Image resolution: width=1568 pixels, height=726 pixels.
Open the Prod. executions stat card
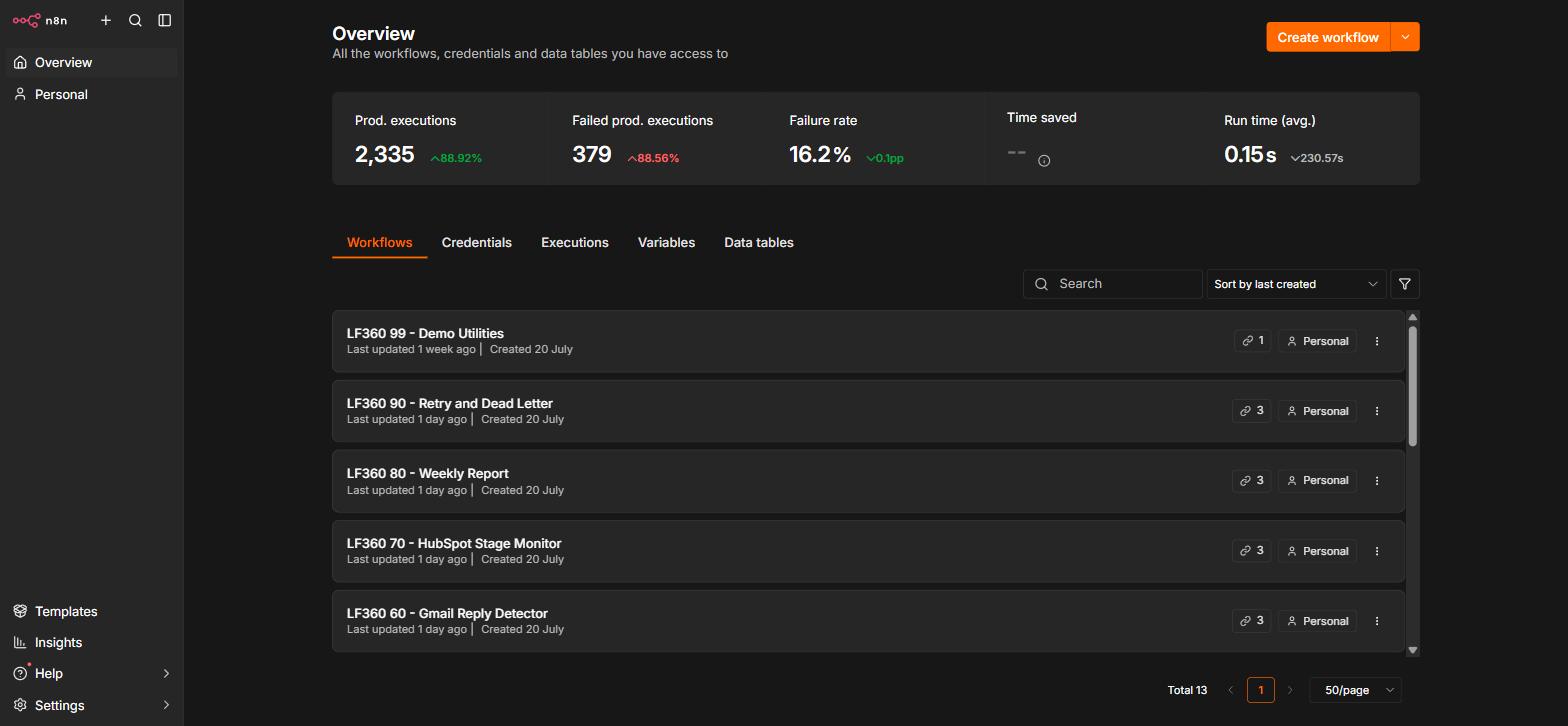pos(440,138)
